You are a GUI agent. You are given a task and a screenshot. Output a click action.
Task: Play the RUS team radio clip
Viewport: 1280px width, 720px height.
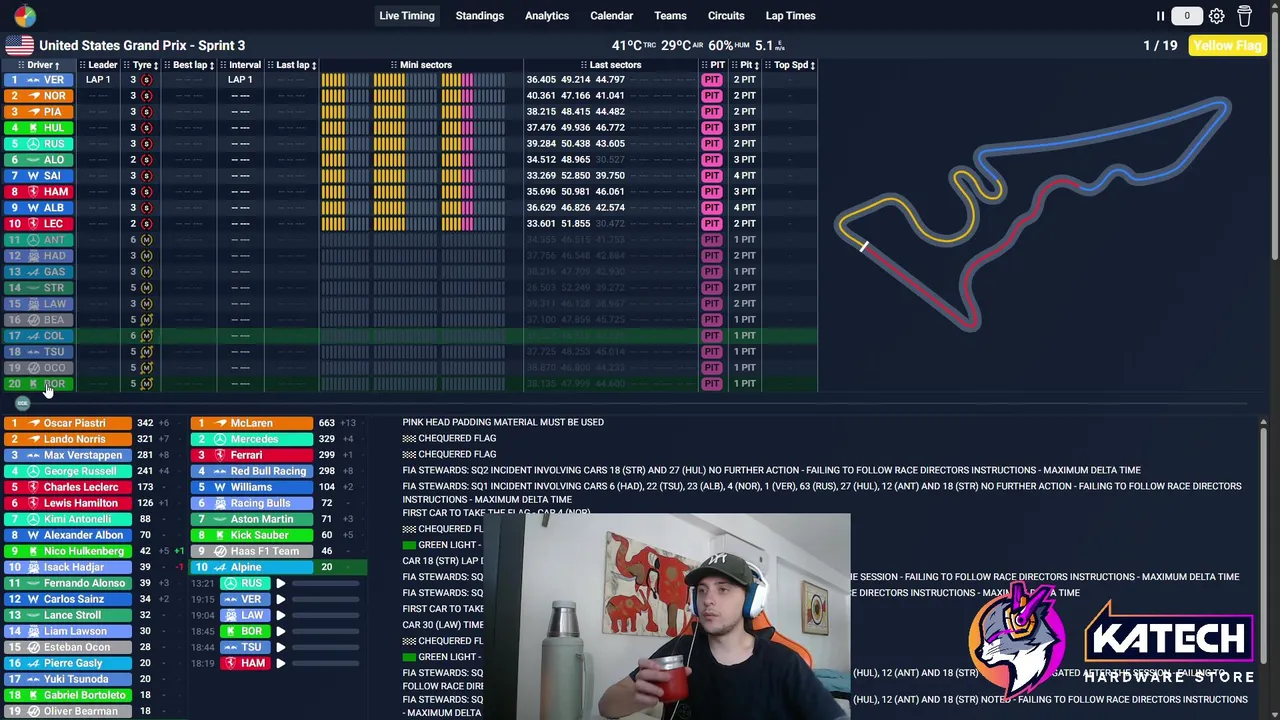pyautogui.click(x=280, y=583)
